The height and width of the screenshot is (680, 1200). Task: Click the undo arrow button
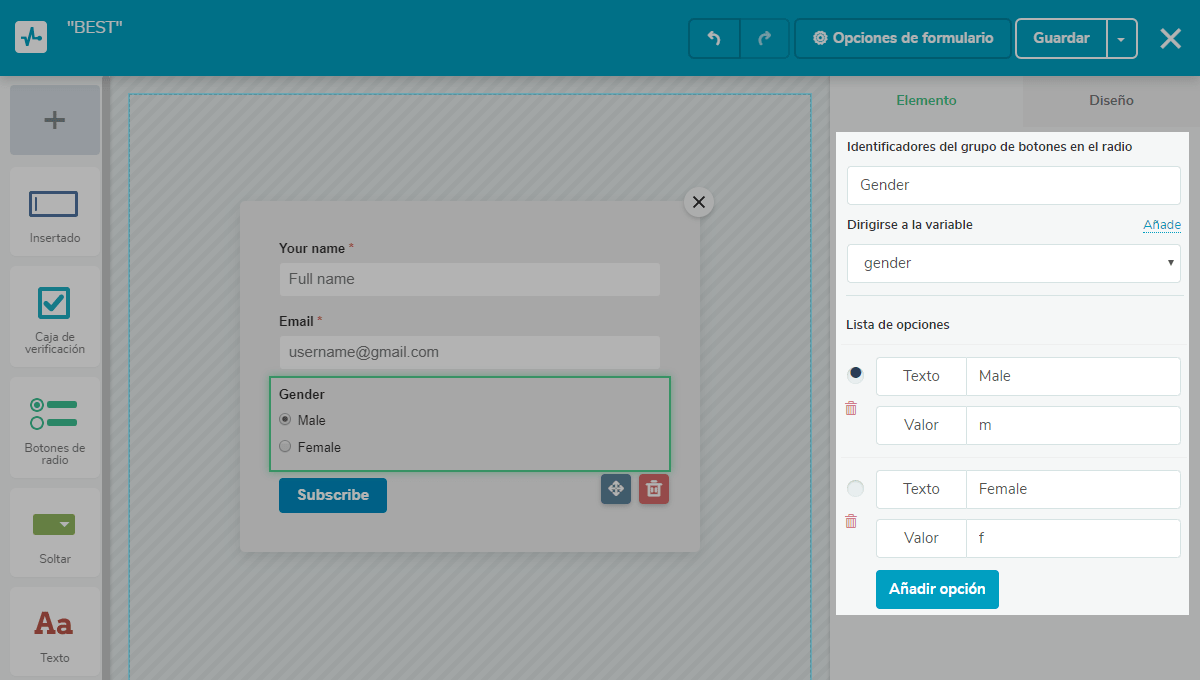point(714,39)
